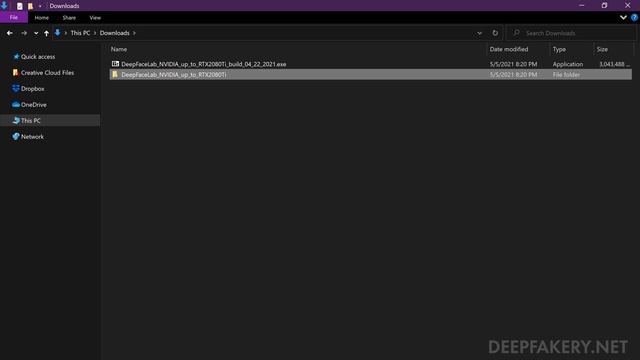Select the DeepFaceLab build_04_22_2021.exe file
This screenshot has height=360, width=640.
[204, 64]
